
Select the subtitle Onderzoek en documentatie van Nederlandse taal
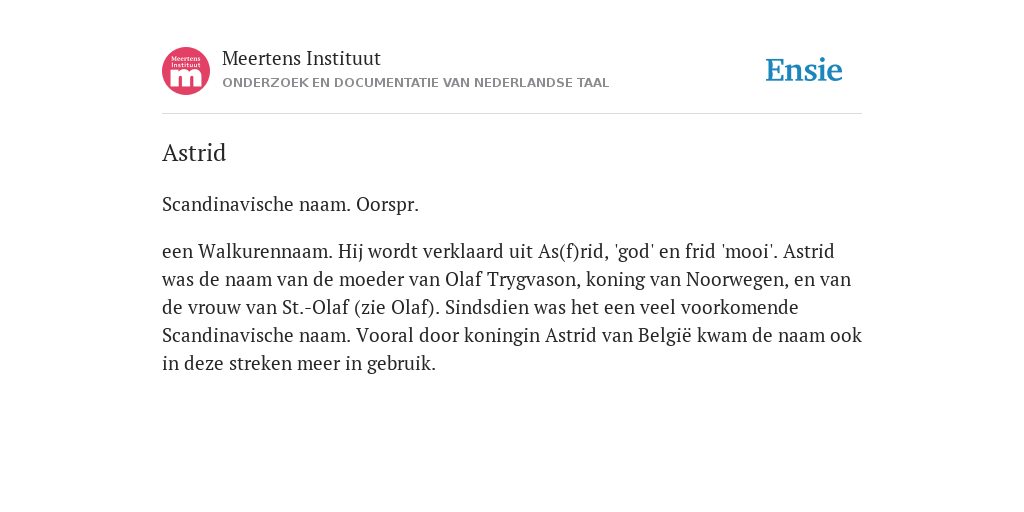tap(415, 83)
